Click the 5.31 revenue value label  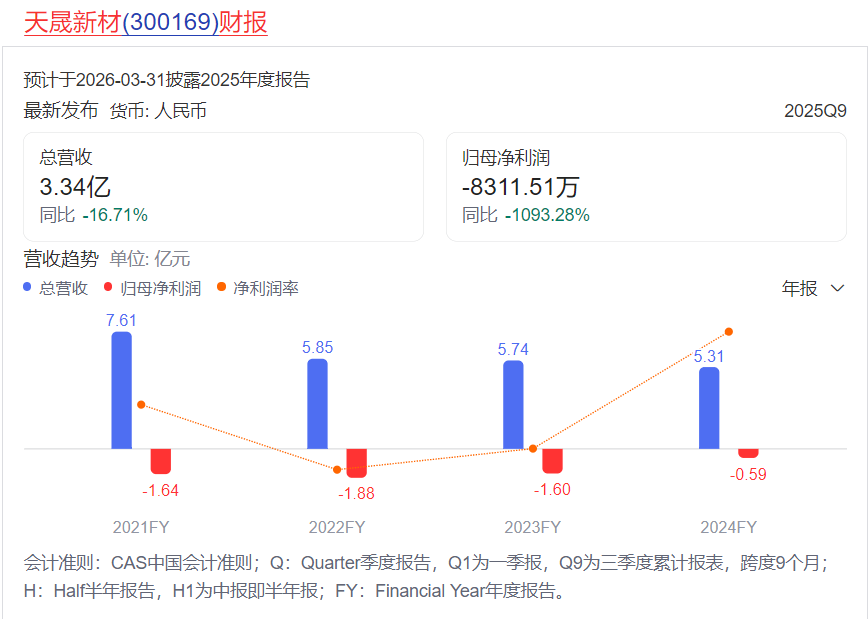coord(709,357)
